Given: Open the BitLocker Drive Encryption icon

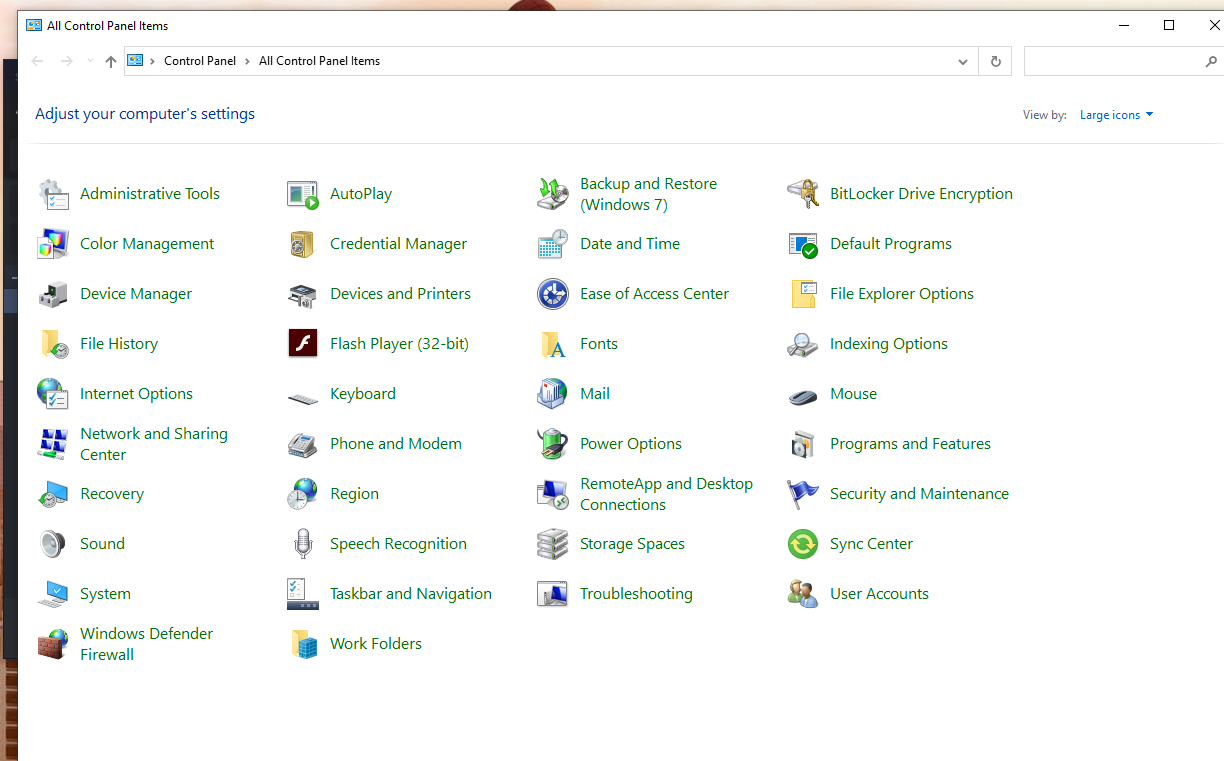Looking at the screenshot, I should pos(803,194).
